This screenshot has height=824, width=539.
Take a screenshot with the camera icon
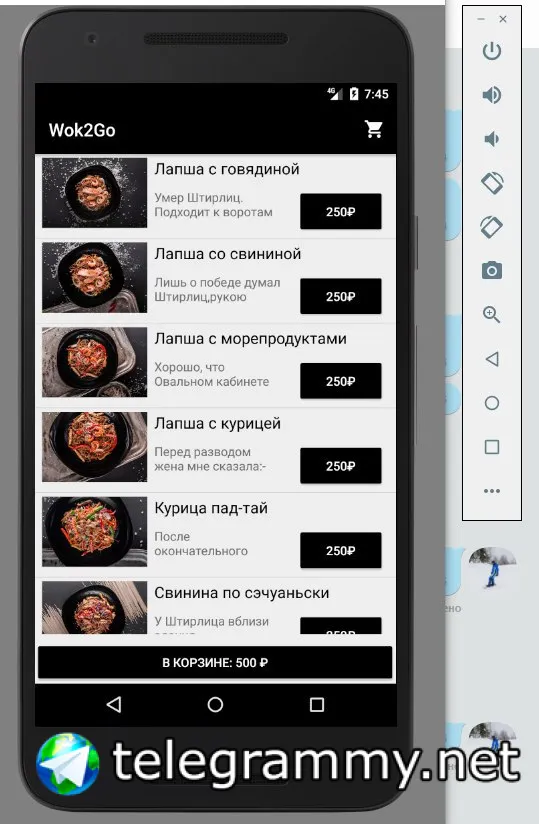492,271
